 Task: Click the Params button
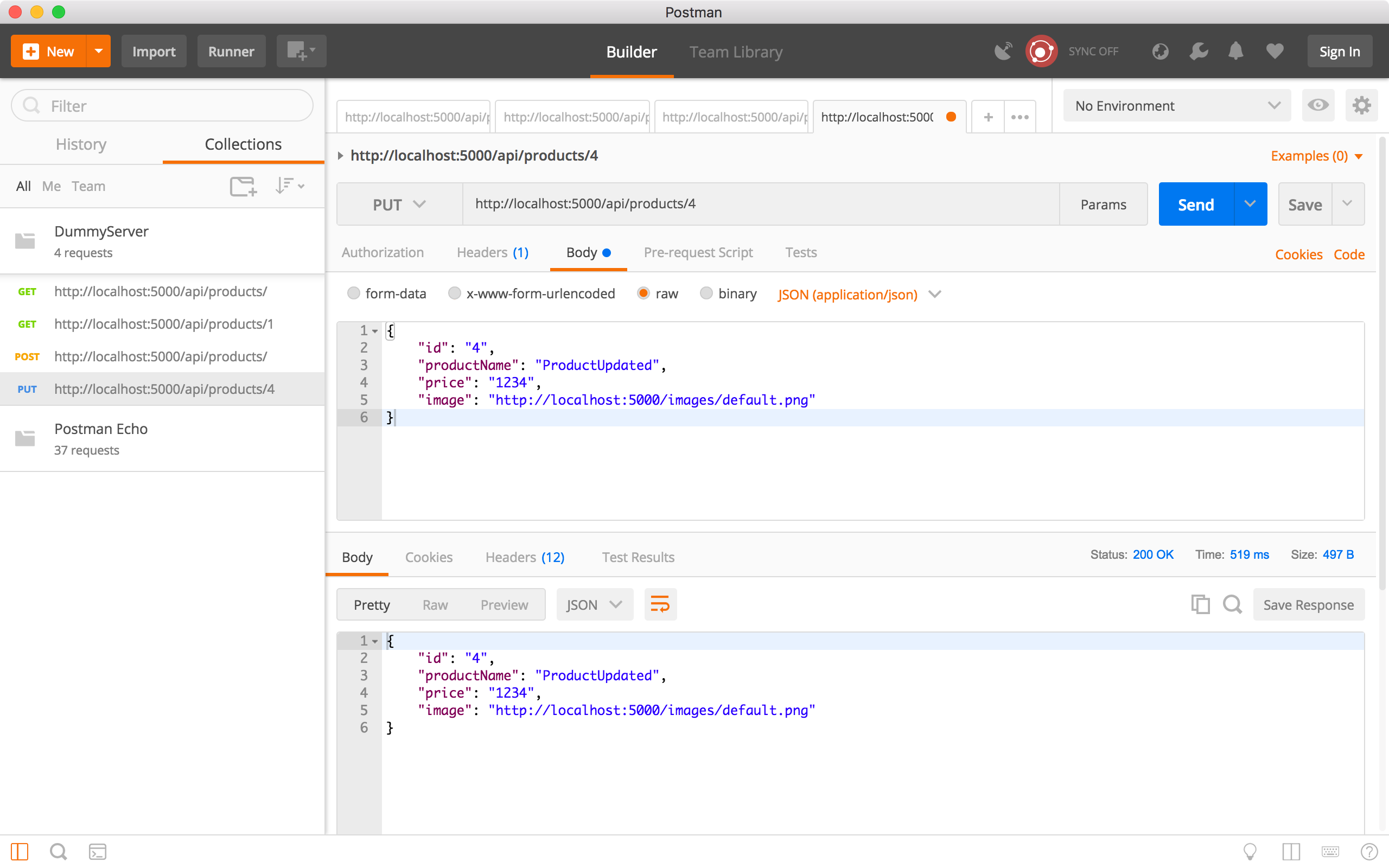click(1103, 205)
